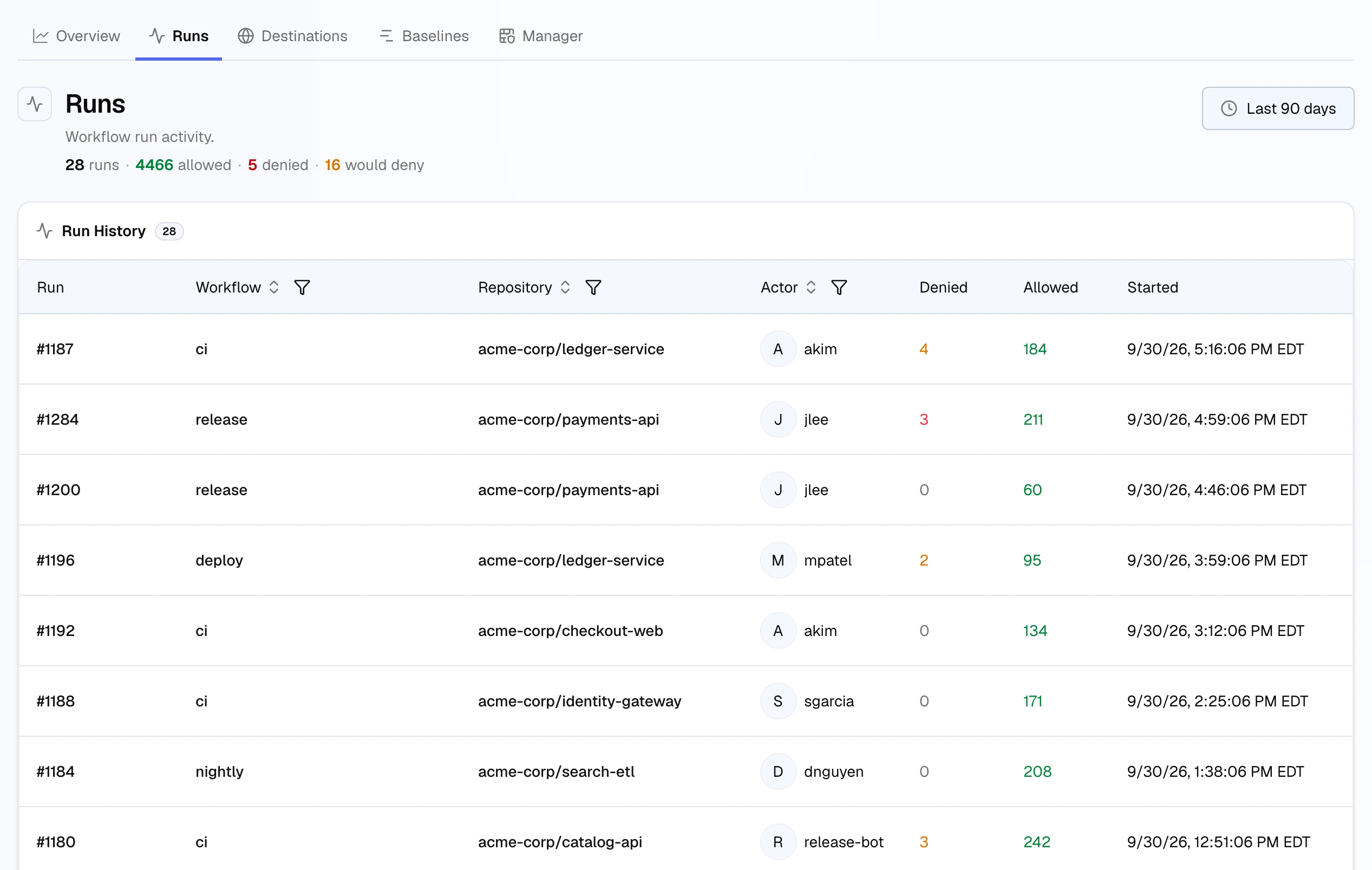This screenshot has height=870, width=1372.
Task: Click mpatel's avatar in row #1196
Action: click(778, 561)
